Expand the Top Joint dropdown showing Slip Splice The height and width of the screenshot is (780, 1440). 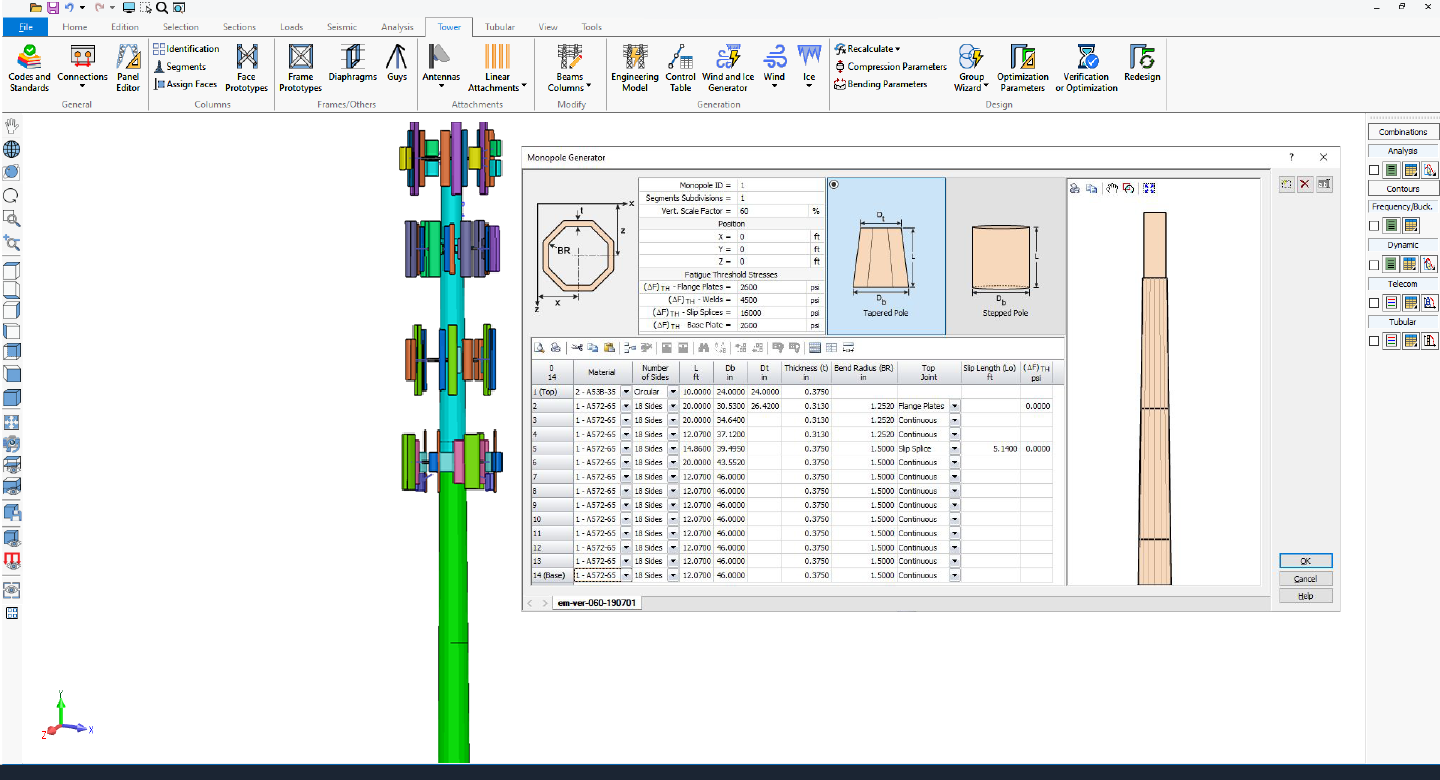tap(953, 448)
